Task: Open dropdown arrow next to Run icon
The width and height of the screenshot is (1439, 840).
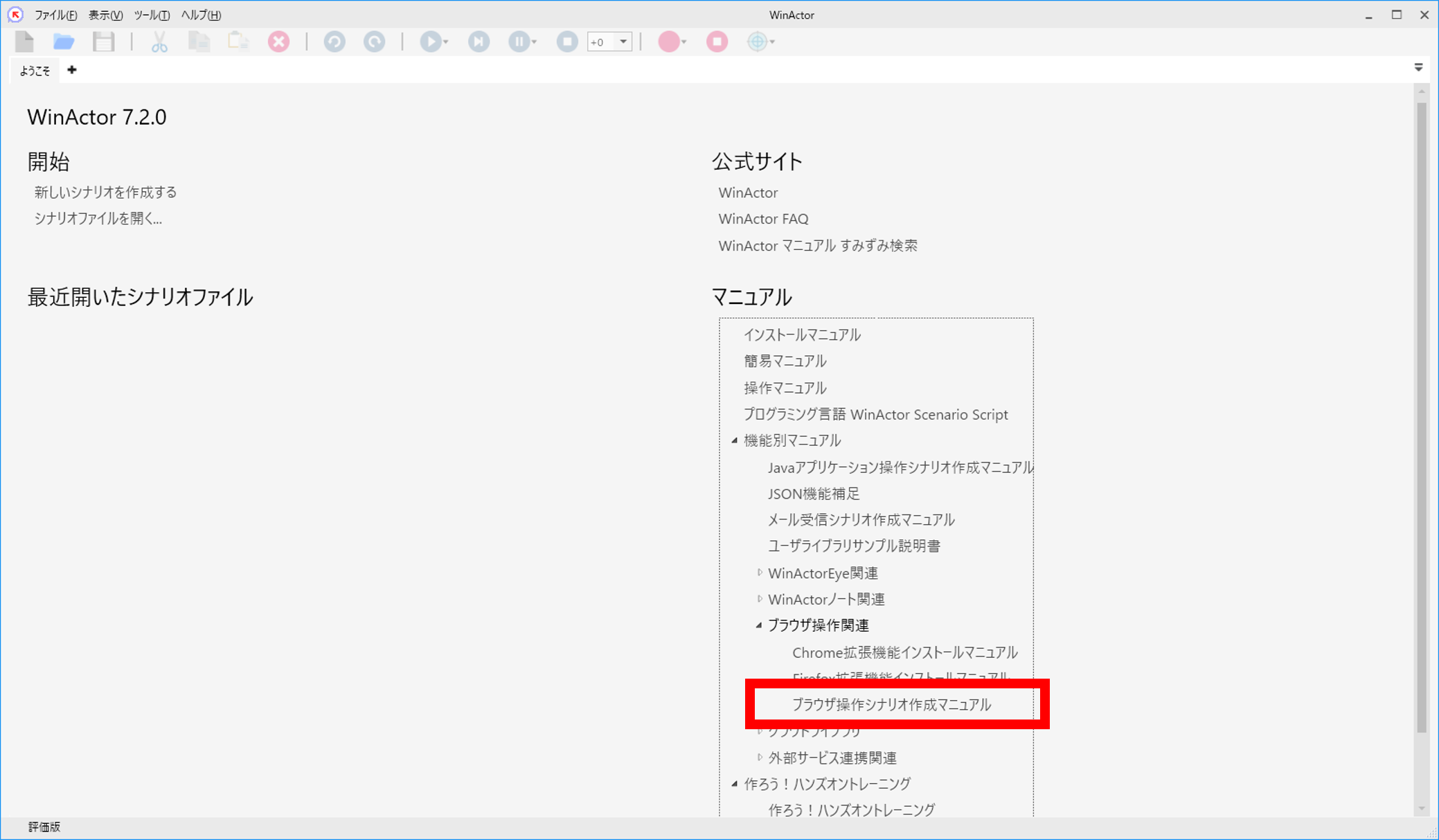Action: pos(445,42)
